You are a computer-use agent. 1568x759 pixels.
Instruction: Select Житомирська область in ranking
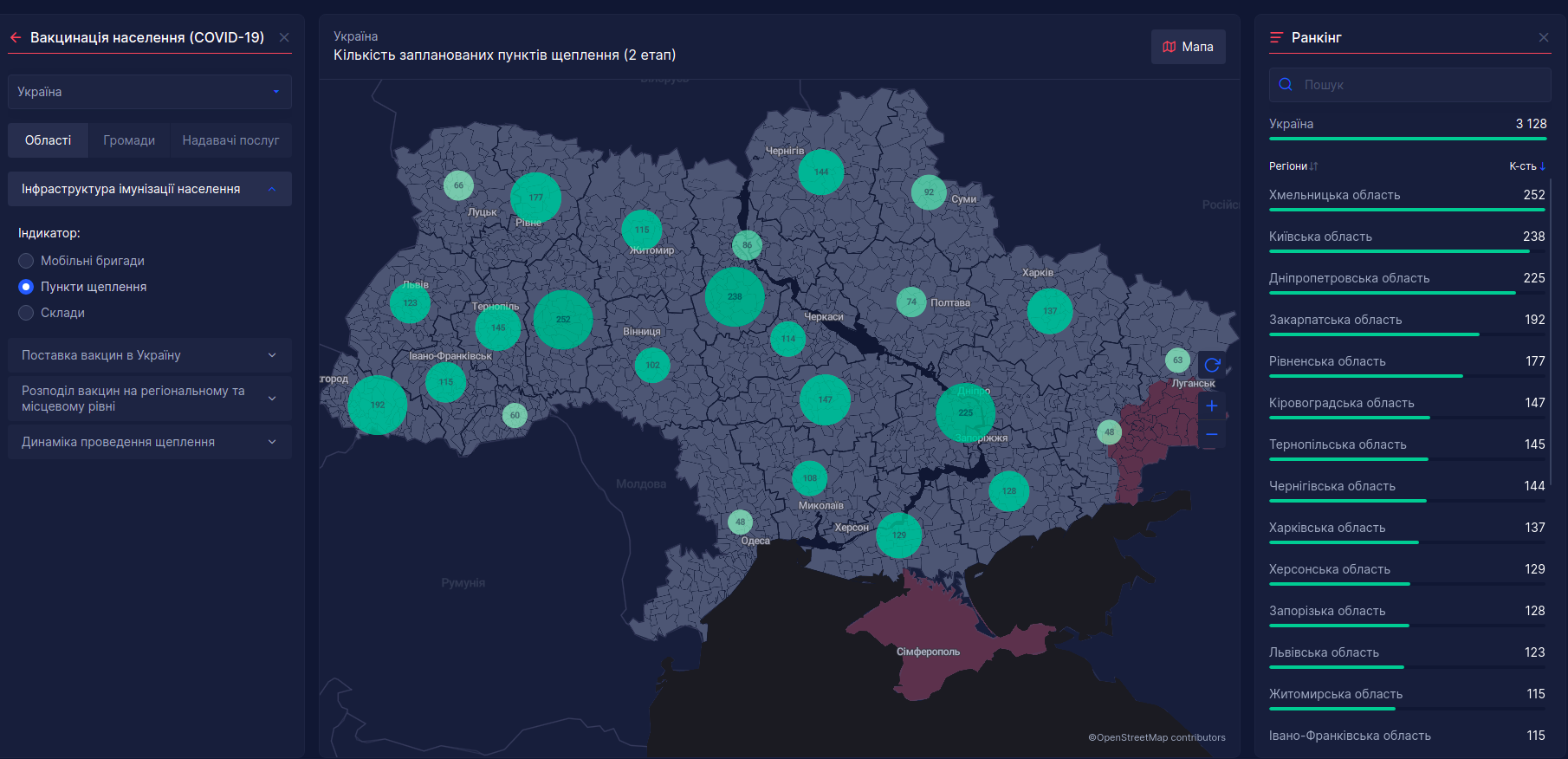coord(1408,697)
